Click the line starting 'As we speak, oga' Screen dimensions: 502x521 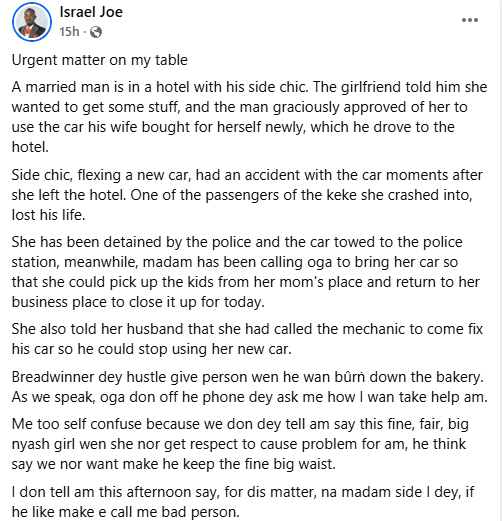tap(250, 397)
